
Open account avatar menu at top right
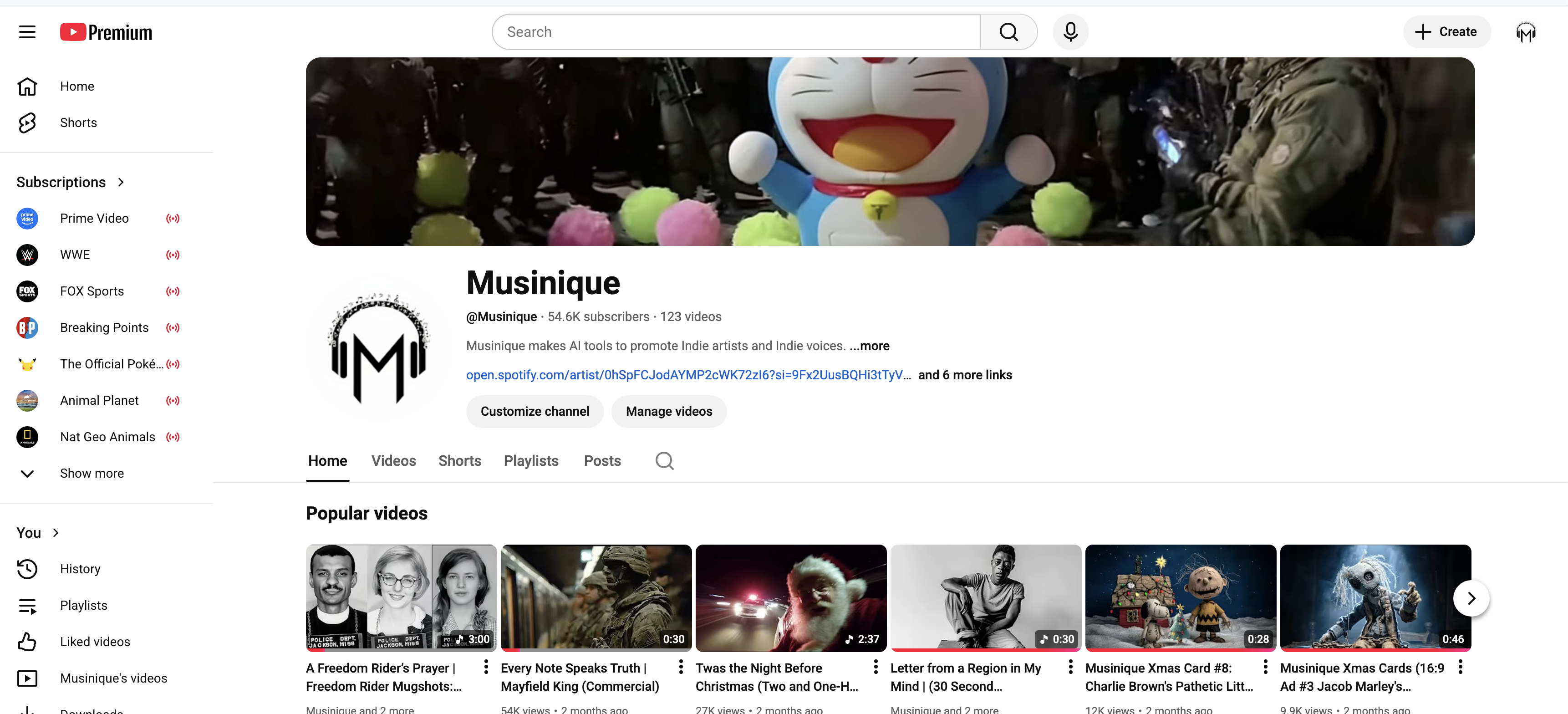point(1525,32)
